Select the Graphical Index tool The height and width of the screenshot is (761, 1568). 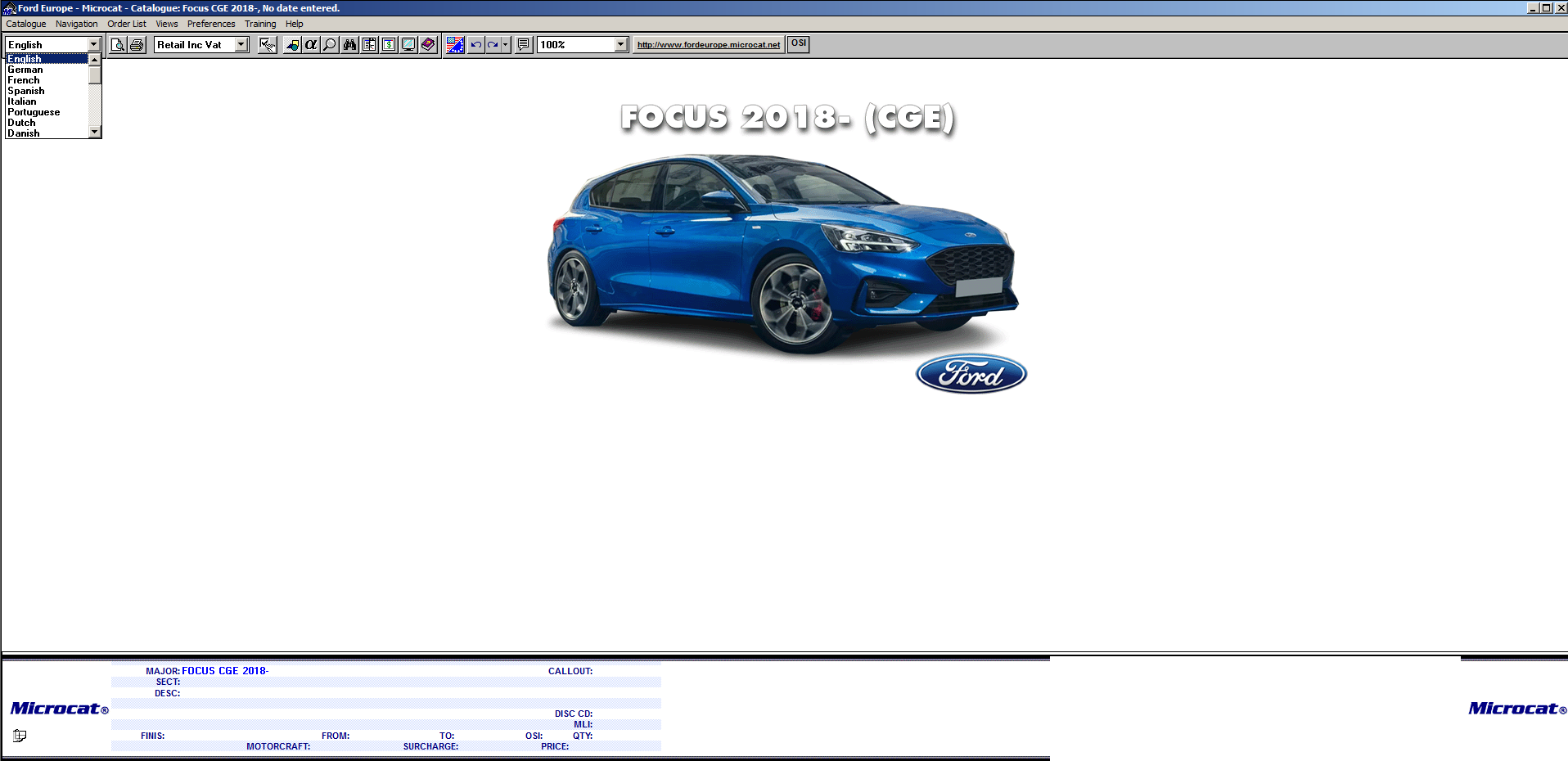(294, 44)
